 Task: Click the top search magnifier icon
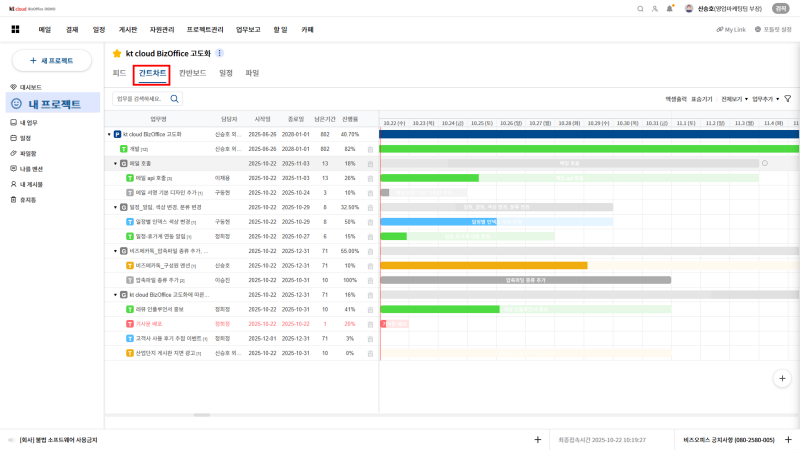click(640, 8)
